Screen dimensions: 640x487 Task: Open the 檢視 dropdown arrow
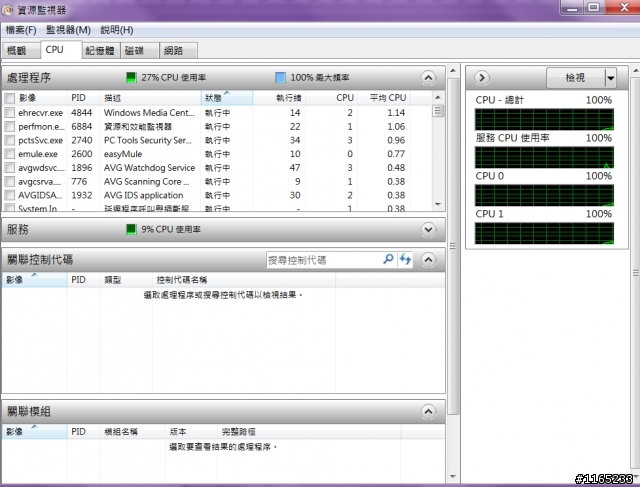point(610,78)
